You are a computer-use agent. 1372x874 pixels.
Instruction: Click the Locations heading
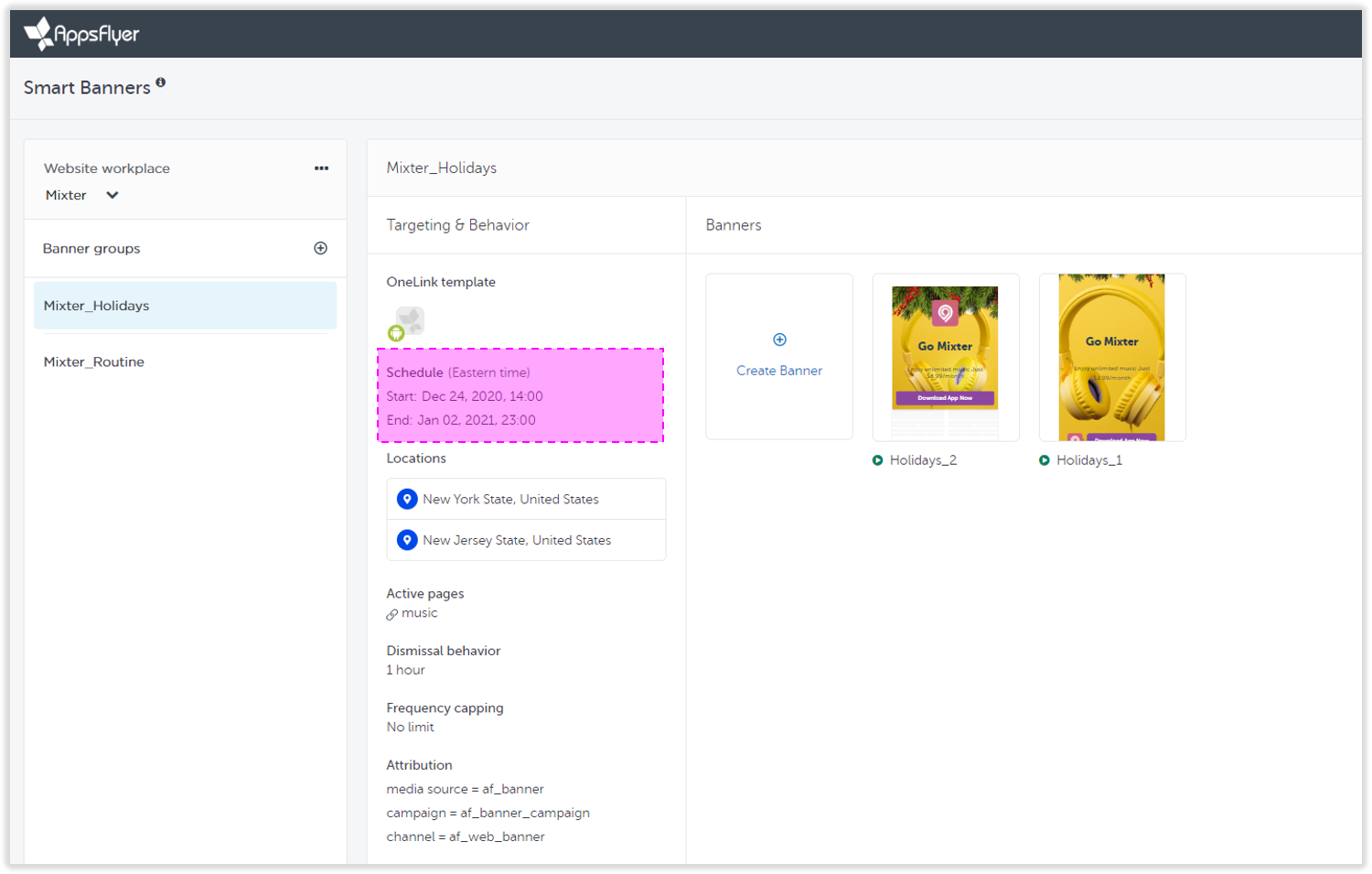(x=416, y=459)
